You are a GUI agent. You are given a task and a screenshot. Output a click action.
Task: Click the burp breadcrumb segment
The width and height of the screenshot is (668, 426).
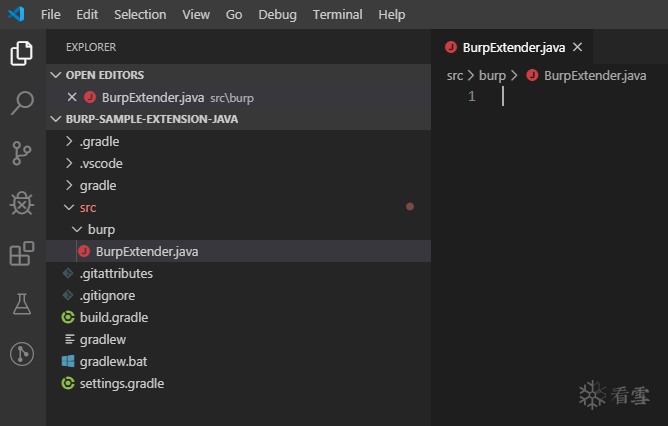point(492,75)
